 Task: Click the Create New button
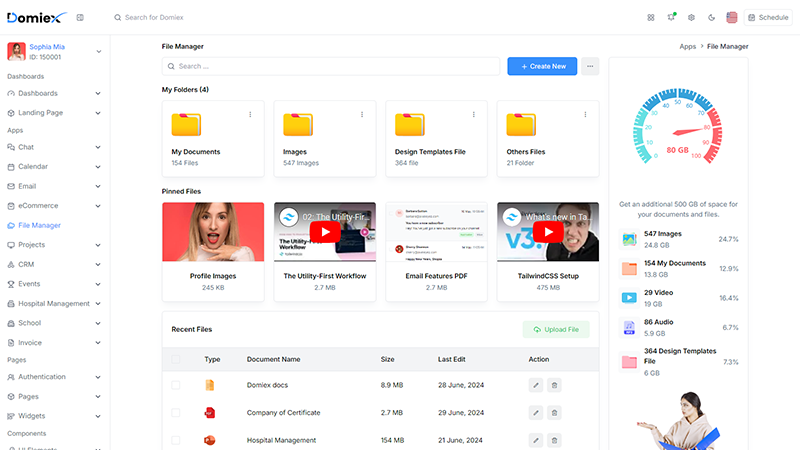[542, 66]
